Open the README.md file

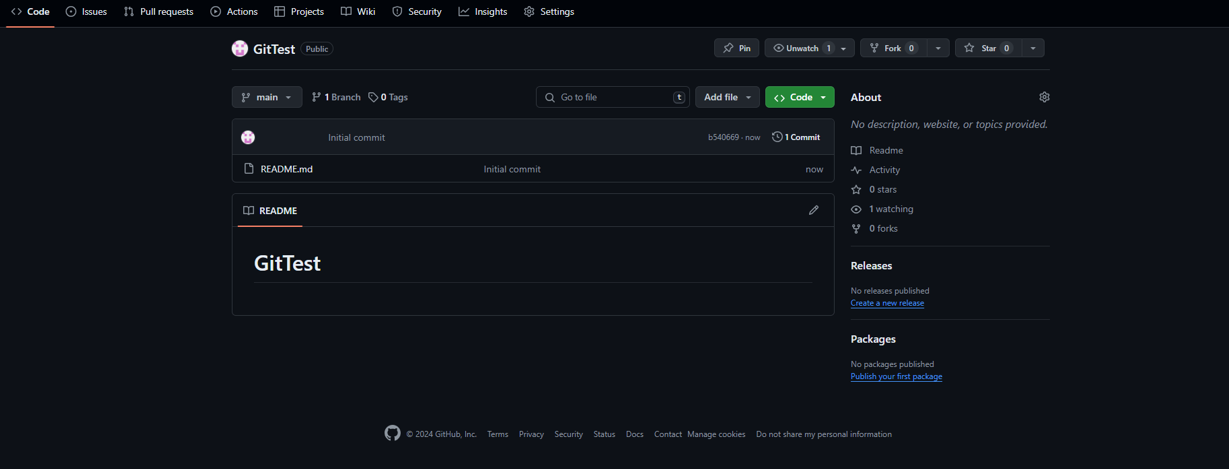[x=287, y=169]
